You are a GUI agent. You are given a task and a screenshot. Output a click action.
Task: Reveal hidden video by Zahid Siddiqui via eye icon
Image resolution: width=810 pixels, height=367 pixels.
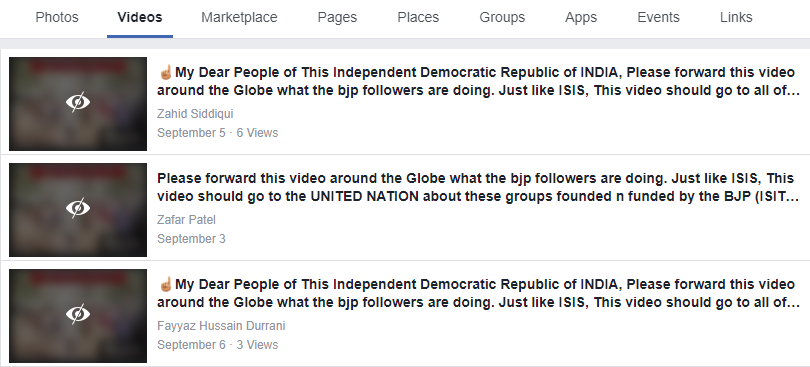(x=78, y=102)
